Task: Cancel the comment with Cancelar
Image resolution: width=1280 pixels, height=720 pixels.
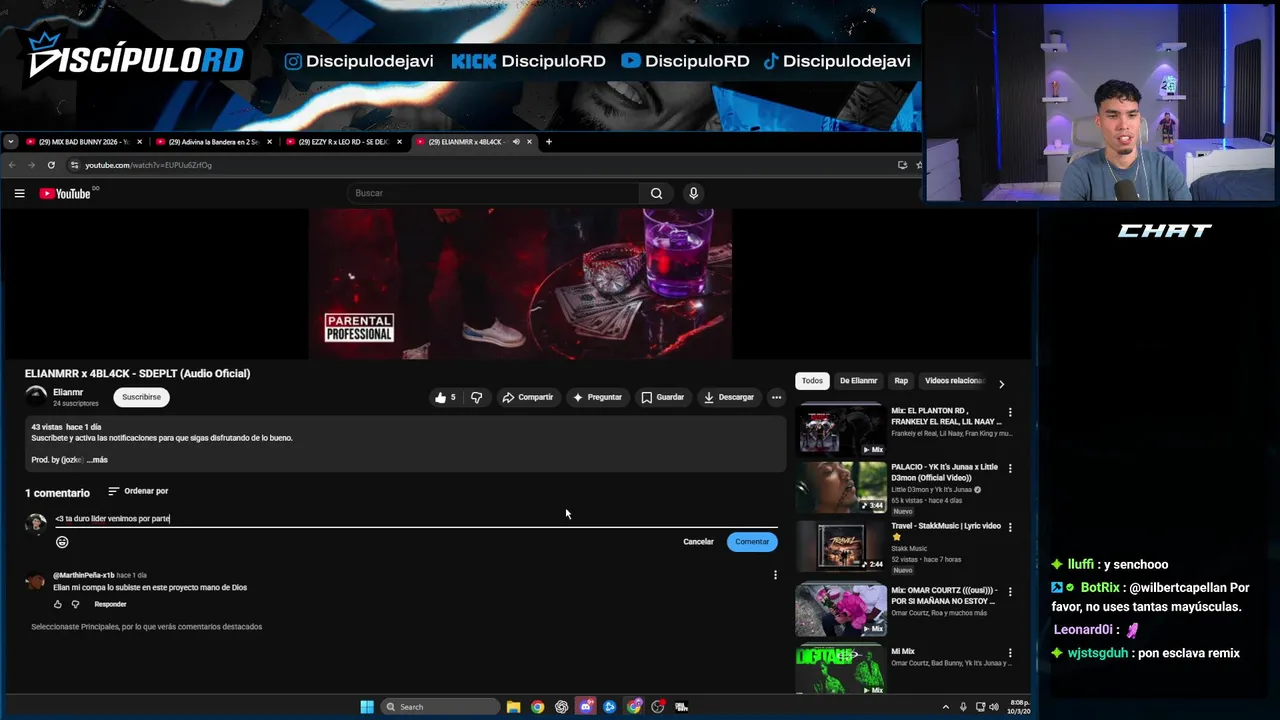Action: coord(698,542)
